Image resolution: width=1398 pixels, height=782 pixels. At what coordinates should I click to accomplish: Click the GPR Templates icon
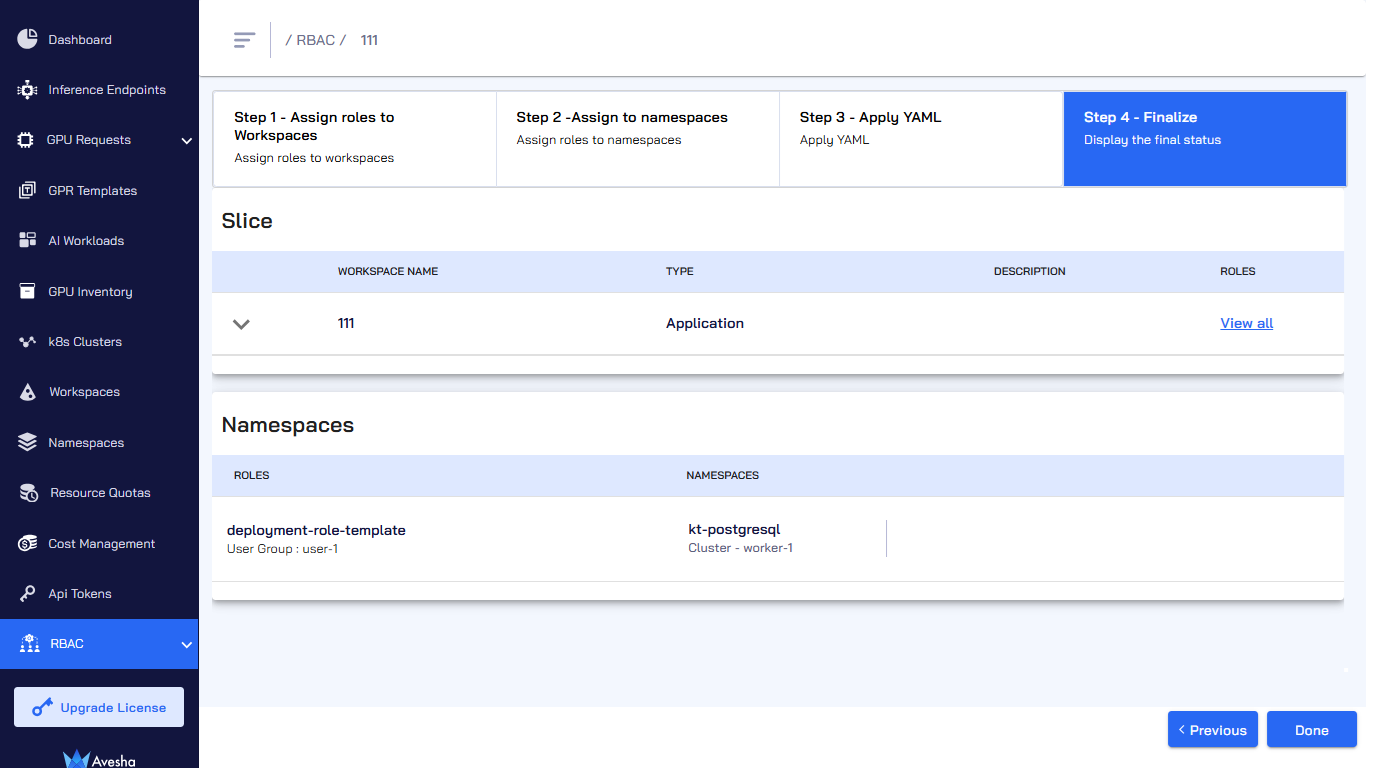pos(28,191)
